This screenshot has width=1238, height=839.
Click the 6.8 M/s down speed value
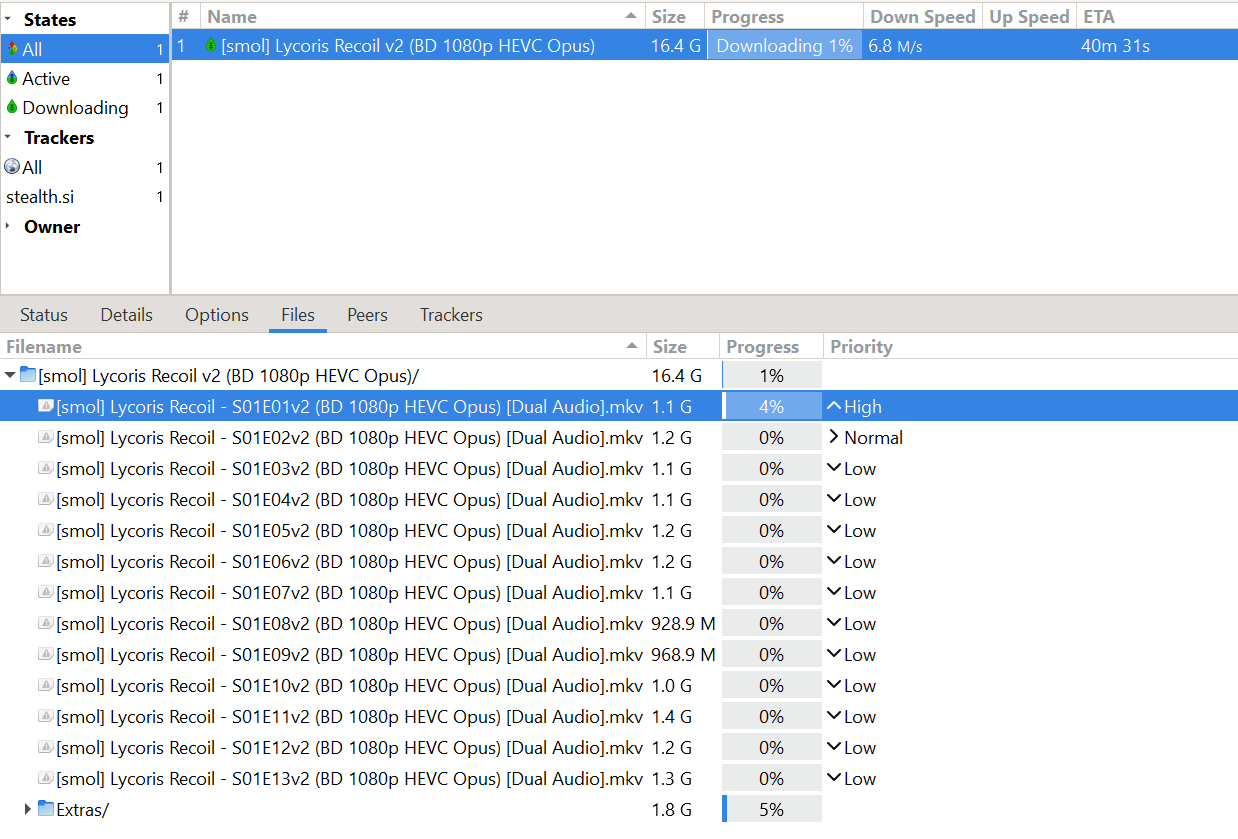(x=895, y=45)
